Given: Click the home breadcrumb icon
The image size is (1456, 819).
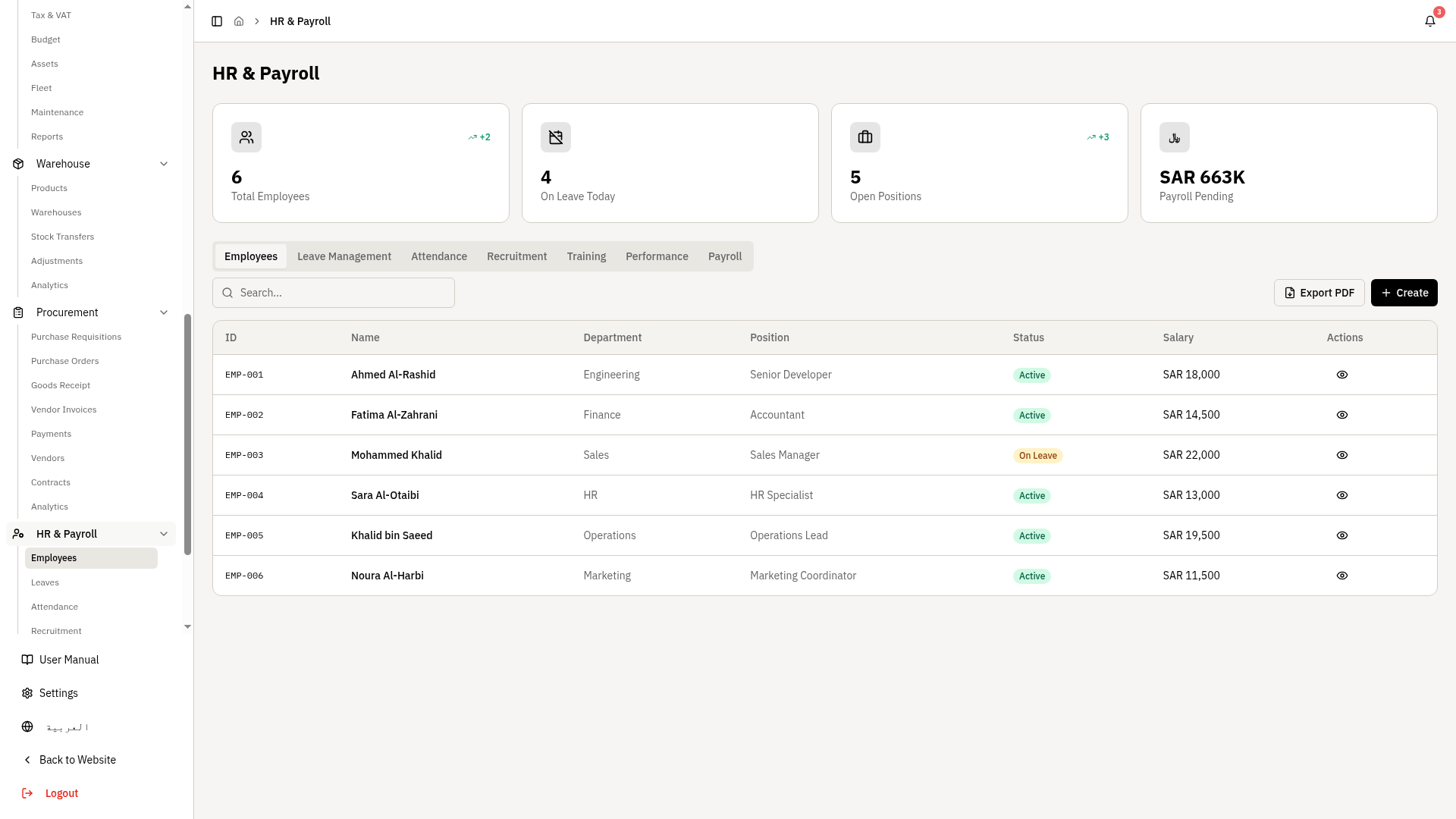Looking at the screenshot, I should coord(239,21).
